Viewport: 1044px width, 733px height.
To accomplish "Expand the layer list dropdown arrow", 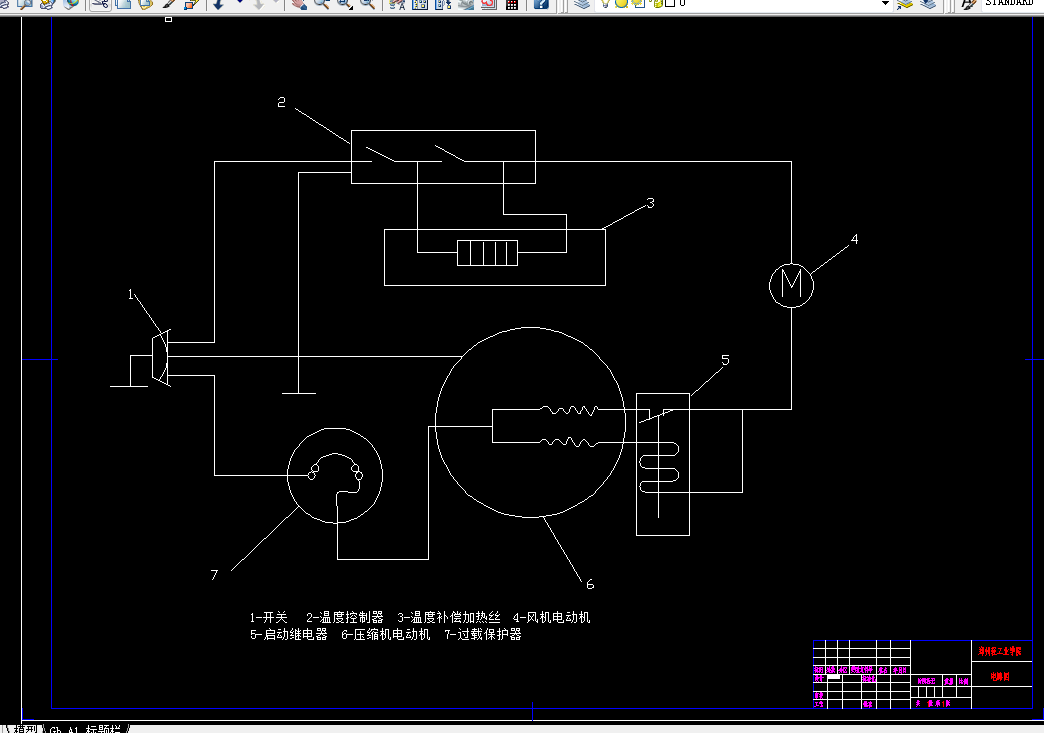I will (885, 3).
